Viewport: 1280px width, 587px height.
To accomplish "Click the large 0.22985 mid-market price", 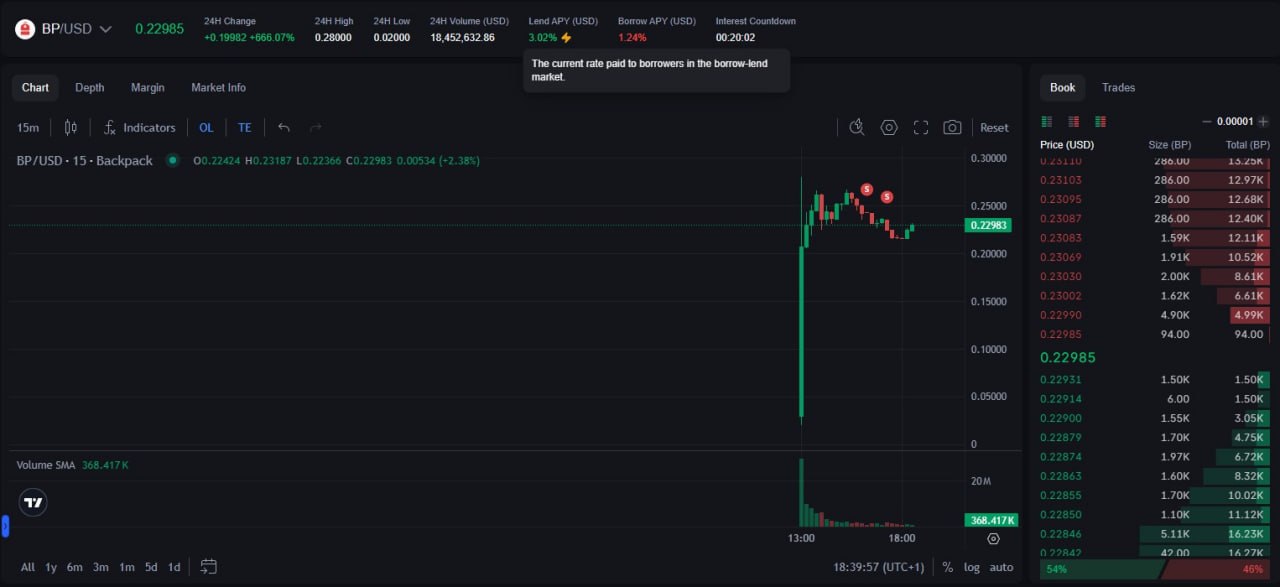I will point(1068,357).
